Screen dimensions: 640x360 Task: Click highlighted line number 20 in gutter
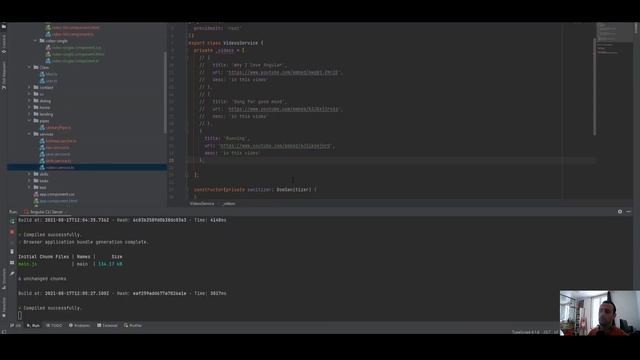tap(171, 160)
